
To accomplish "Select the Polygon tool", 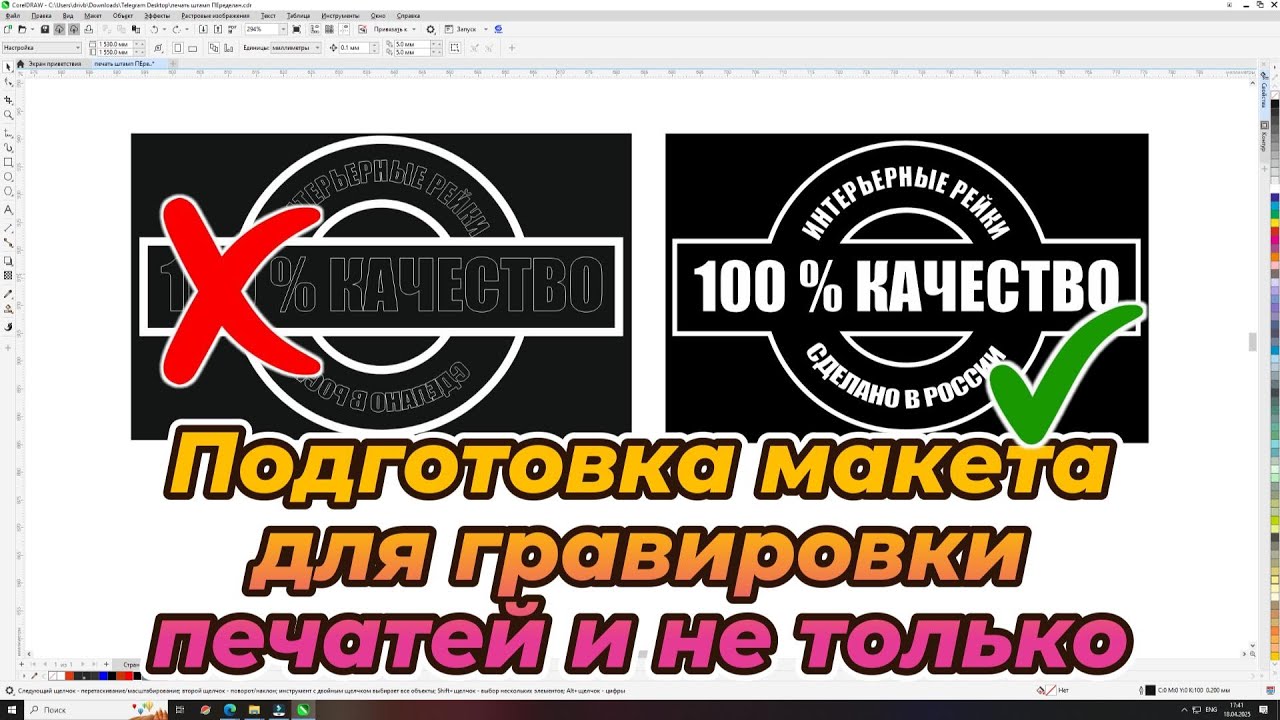I will pos(8,191).
